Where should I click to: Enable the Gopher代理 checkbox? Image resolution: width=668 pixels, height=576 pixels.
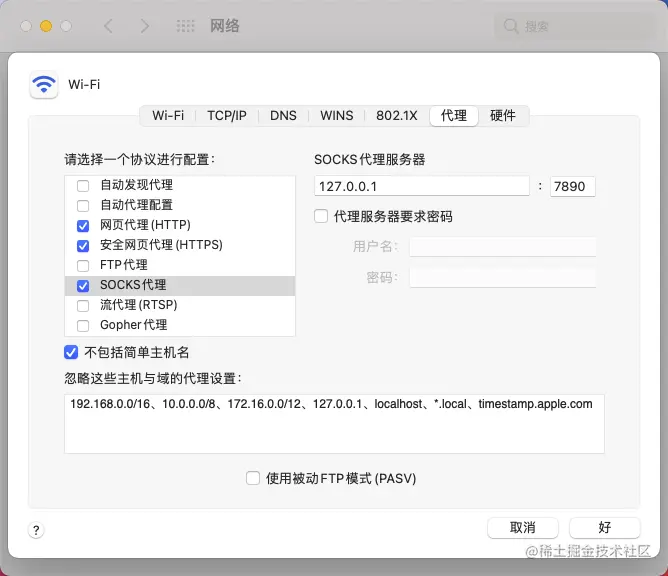[x=83, y=326]
